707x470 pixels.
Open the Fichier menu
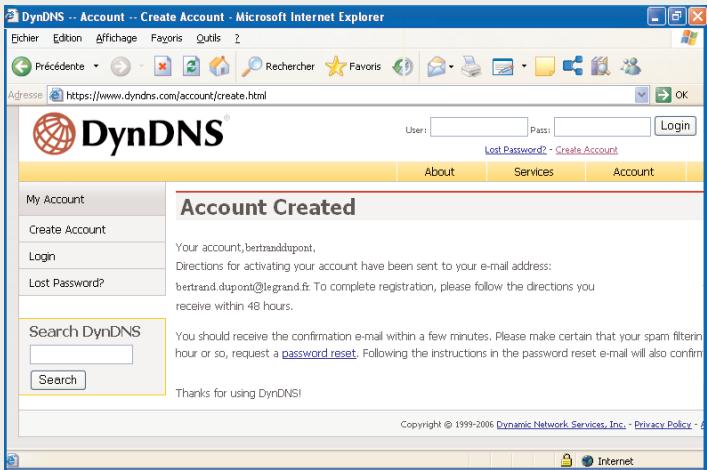click(25, 38)
